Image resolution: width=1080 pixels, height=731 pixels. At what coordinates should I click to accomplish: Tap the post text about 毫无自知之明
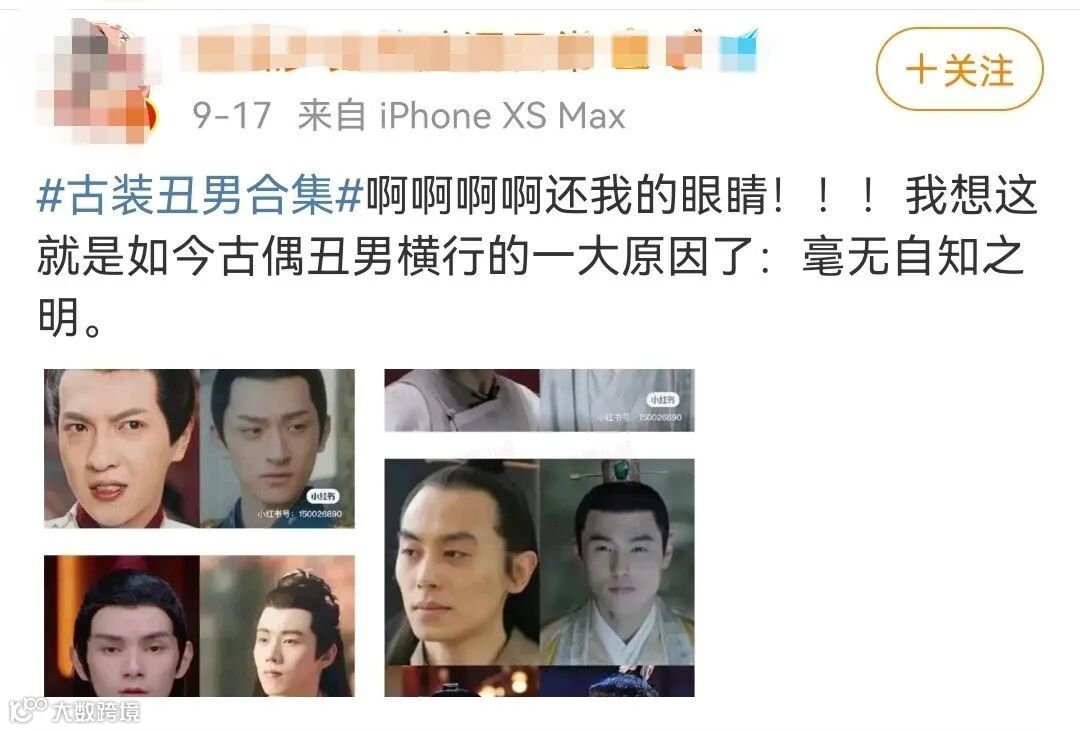point(537,256)
